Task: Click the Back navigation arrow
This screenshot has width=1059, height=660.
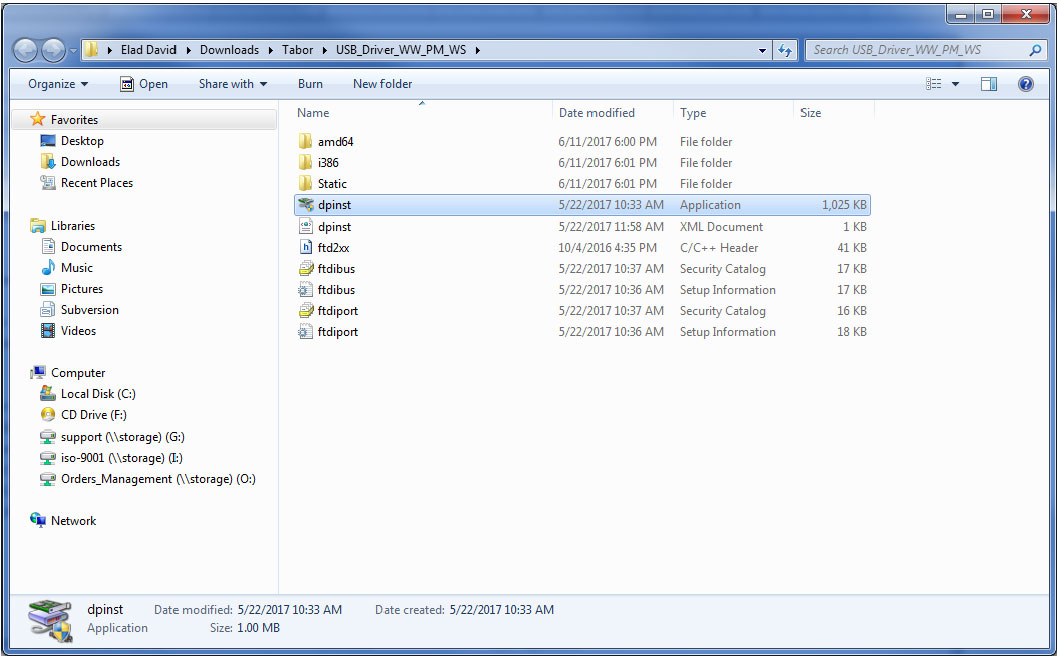Action: tap(27, 50)
